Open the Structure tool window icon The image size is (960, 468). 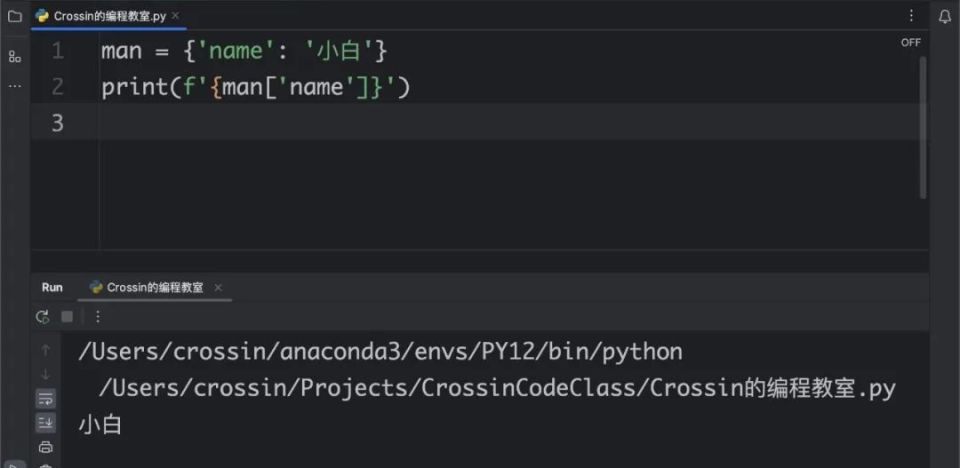pos(15,58)
